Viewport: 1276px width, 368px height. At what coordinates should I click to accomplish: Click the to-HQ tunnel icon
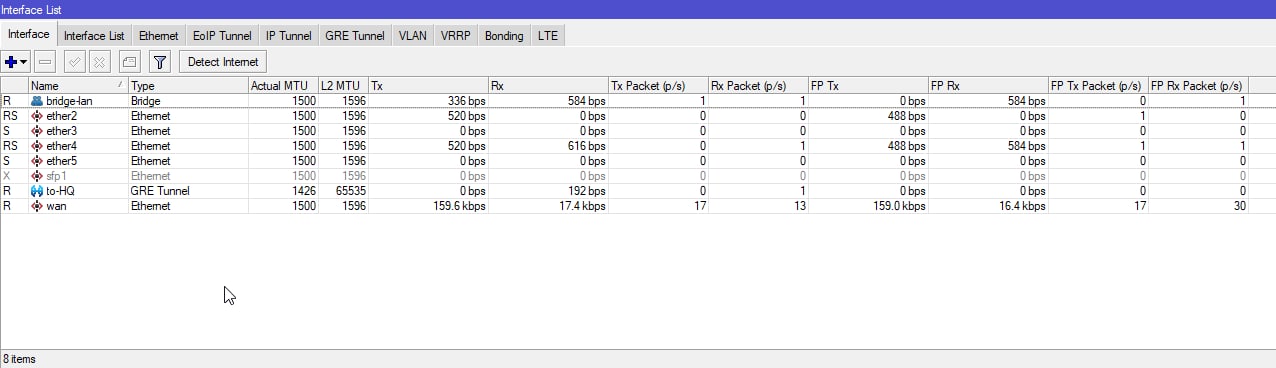tap(37, 191)
